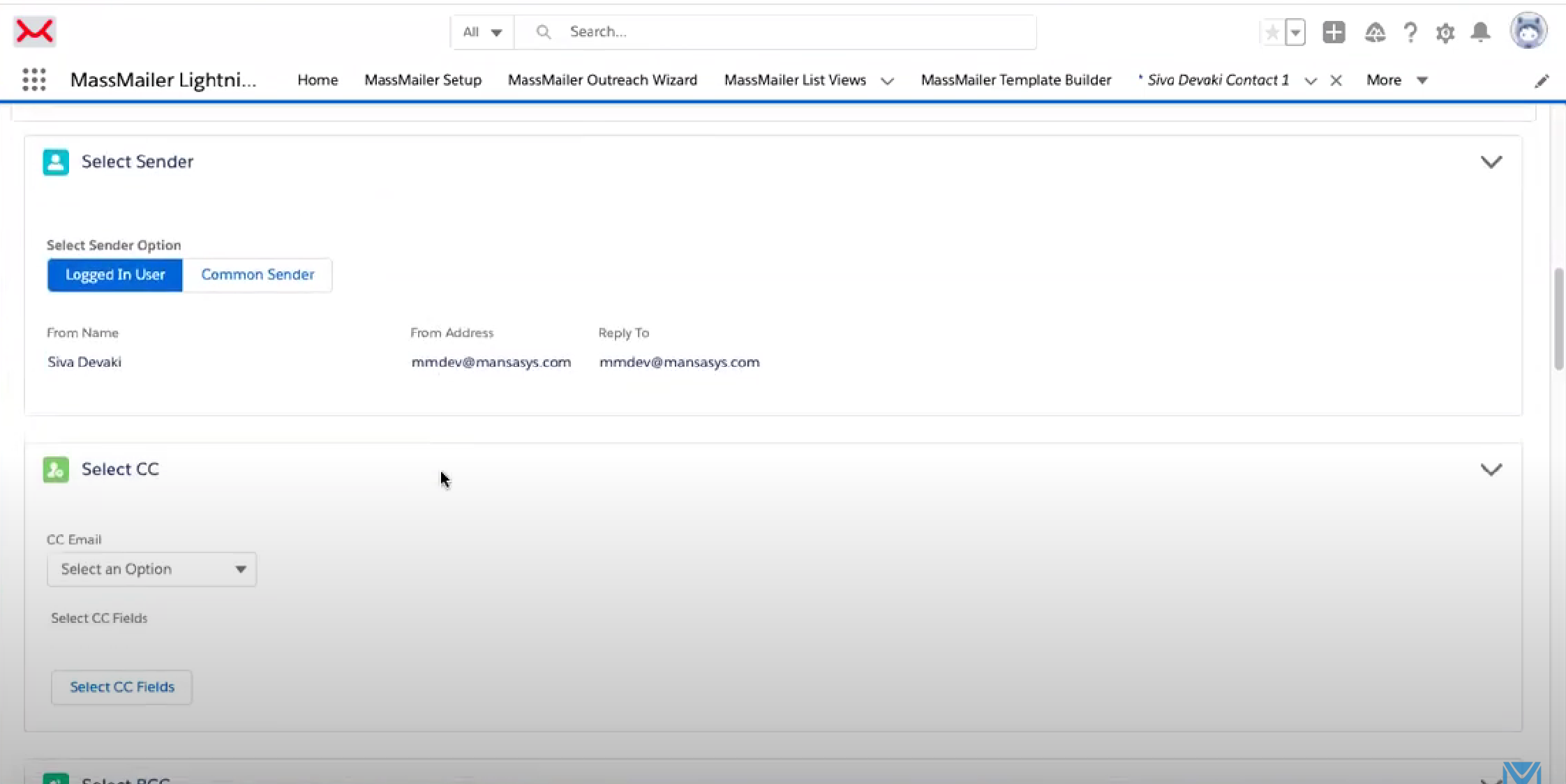Open Global Actions plus icon

point(1334,32)
